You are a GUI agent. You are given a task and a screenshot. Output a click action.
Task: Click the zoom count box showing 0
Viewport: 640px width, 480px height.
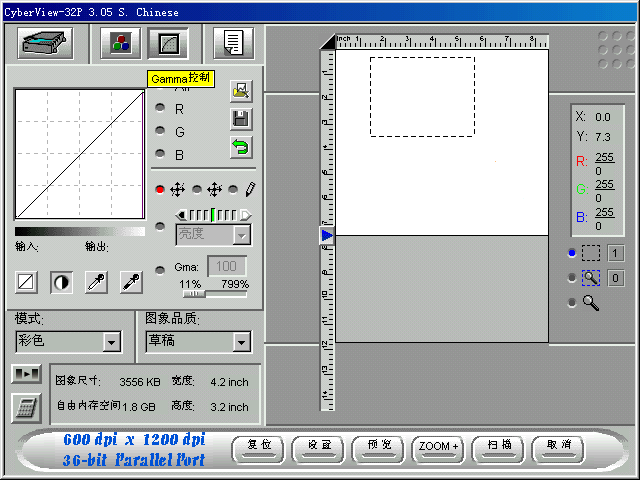[616, 278]
